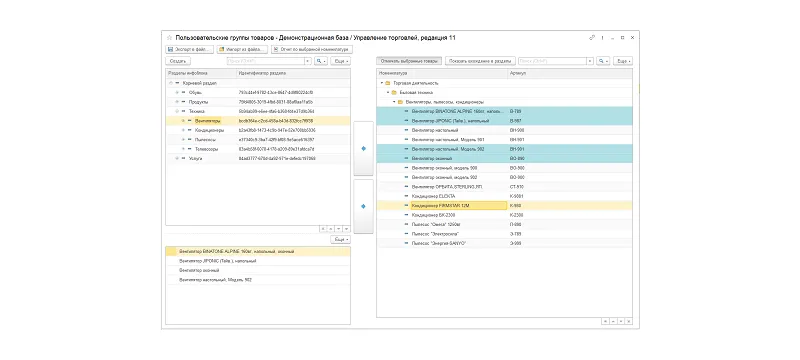This screenshot has height=360, width=800.
Task: Expand the Продукты section node
Action: click(x=177, y=102)
